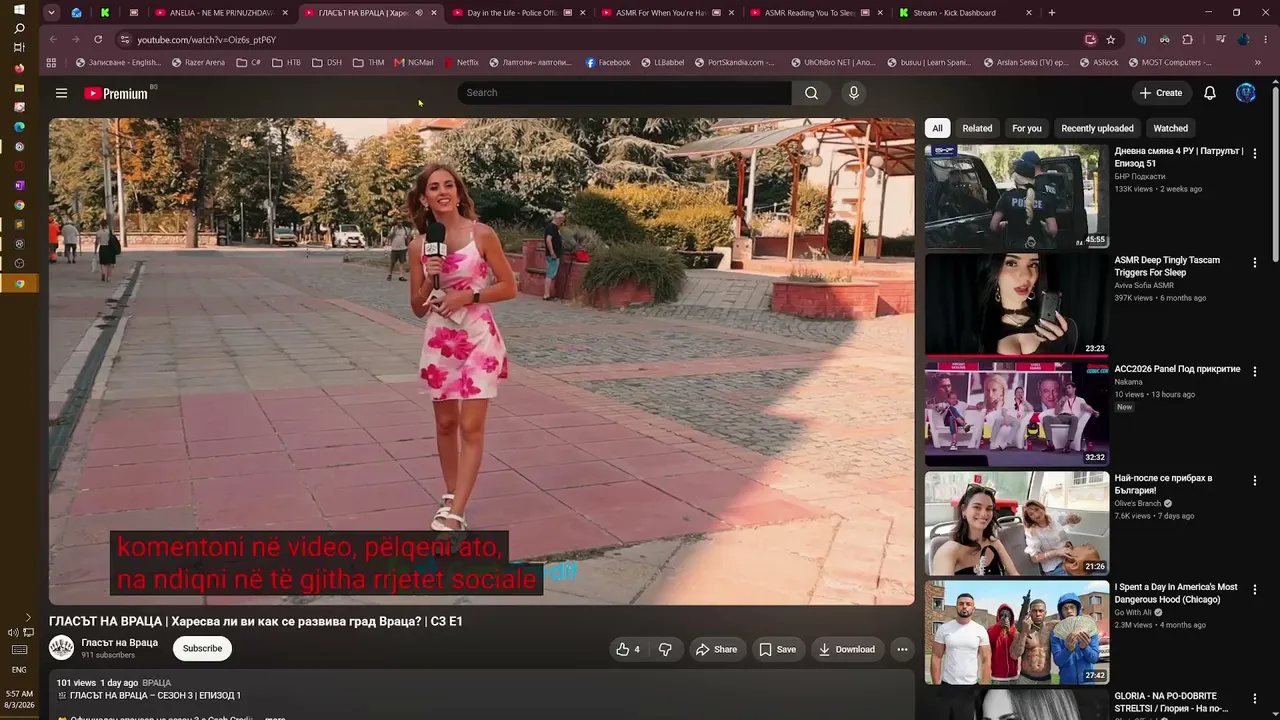The width and height of the screenshot is (1280, 720).
Task: Switch to the Stream - Kick Dashboard tab
Action: (x=966, y=13)
